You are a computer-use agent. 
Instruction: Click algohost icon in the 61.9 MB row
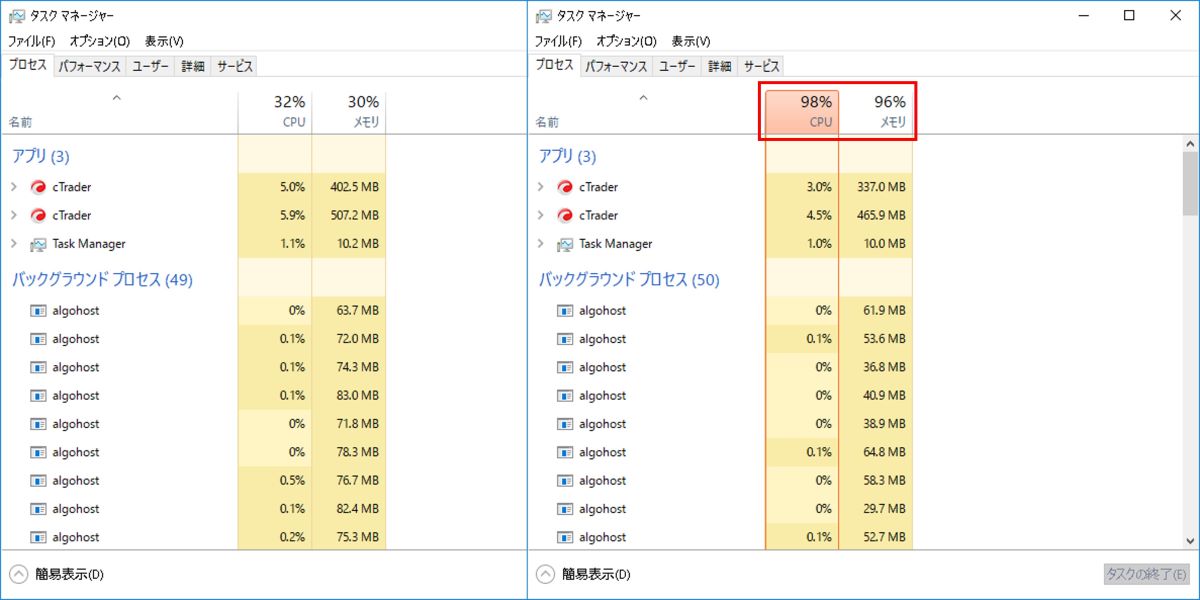pyautogui.click(x=565, y=311)
